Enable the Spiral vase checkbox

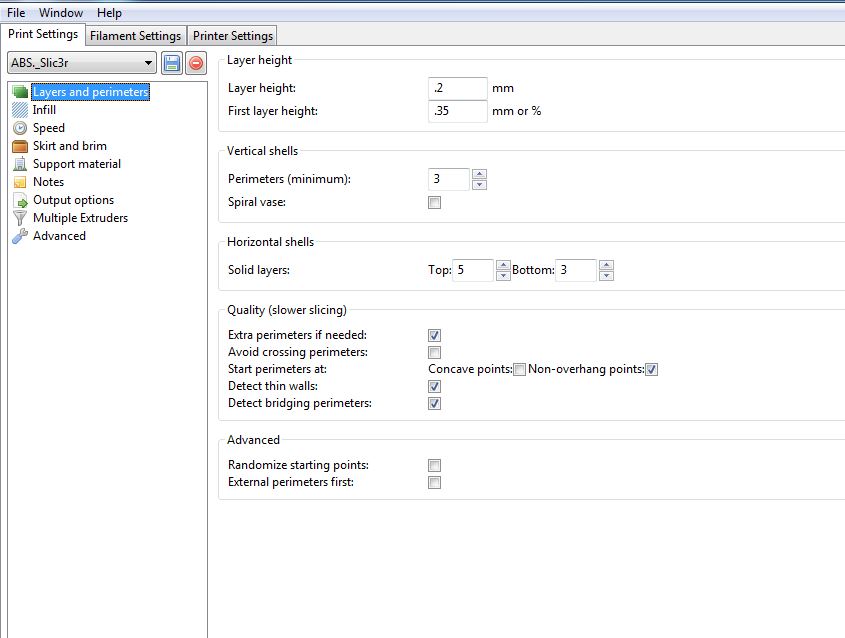(x=434, y=203)
